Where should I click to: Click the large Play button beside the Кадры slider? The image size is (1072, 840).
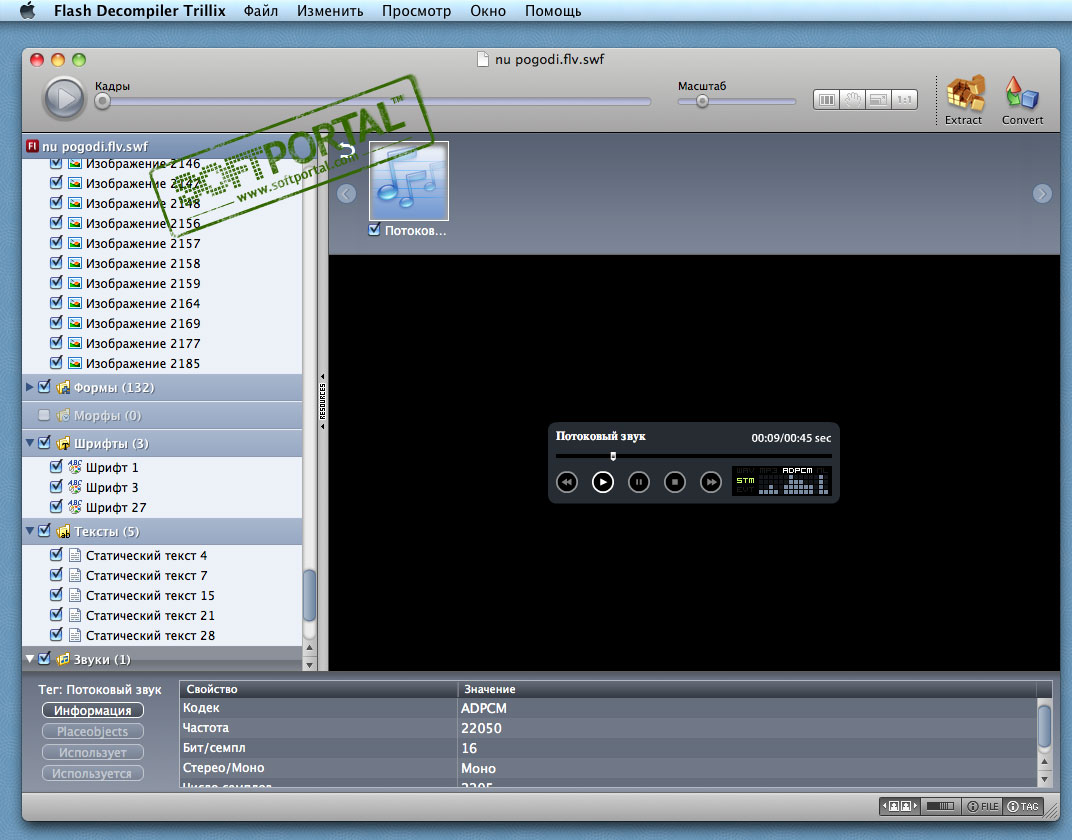[64, 98]
